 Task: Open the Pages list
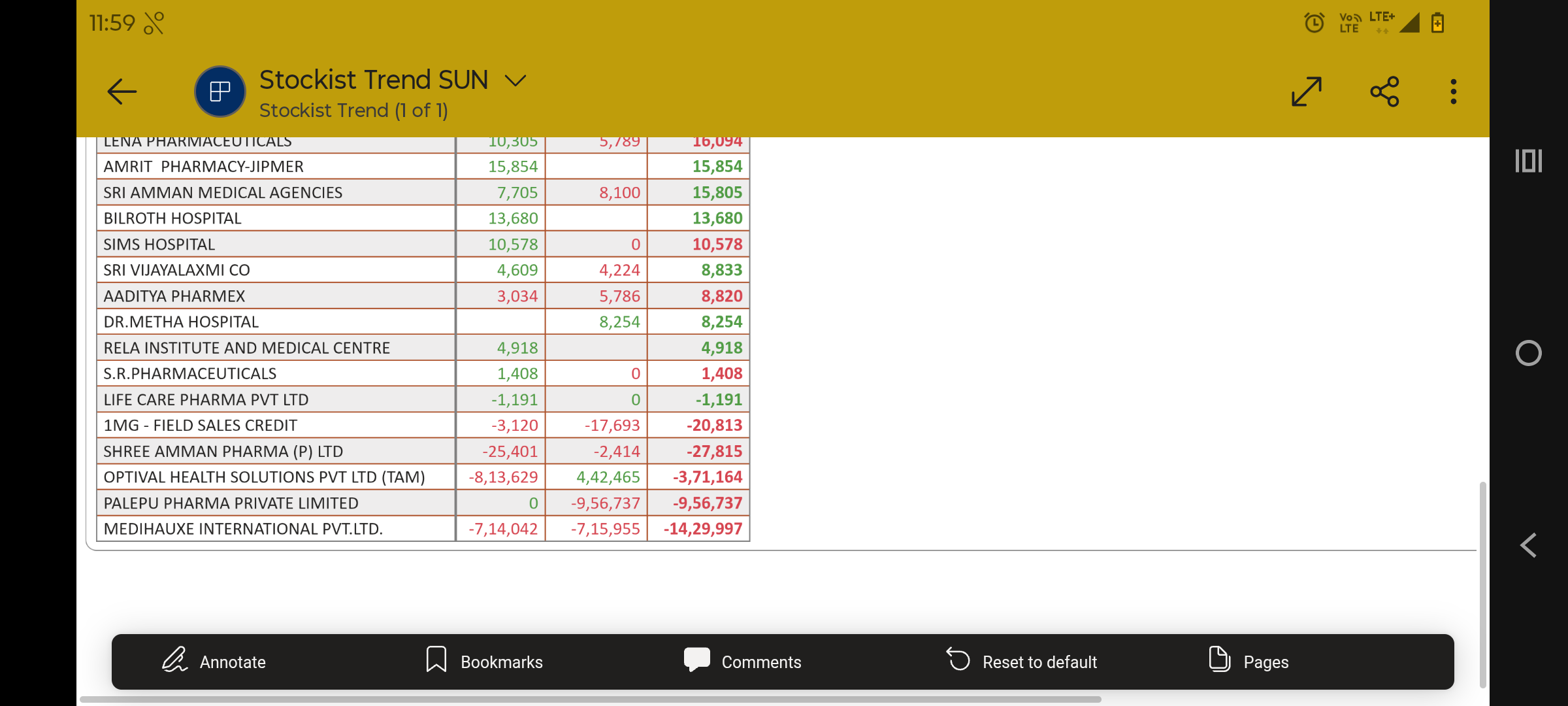1248,661
